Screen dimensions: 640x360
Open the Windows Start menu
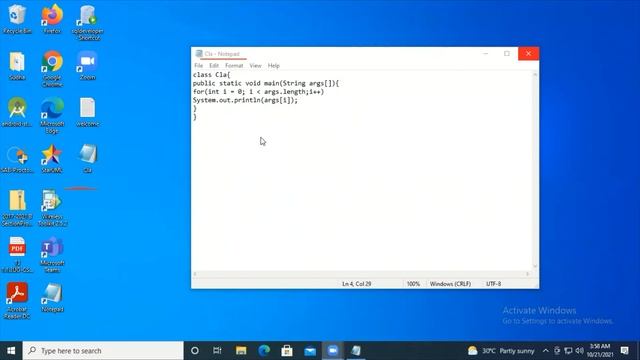(x=11, y=351)
